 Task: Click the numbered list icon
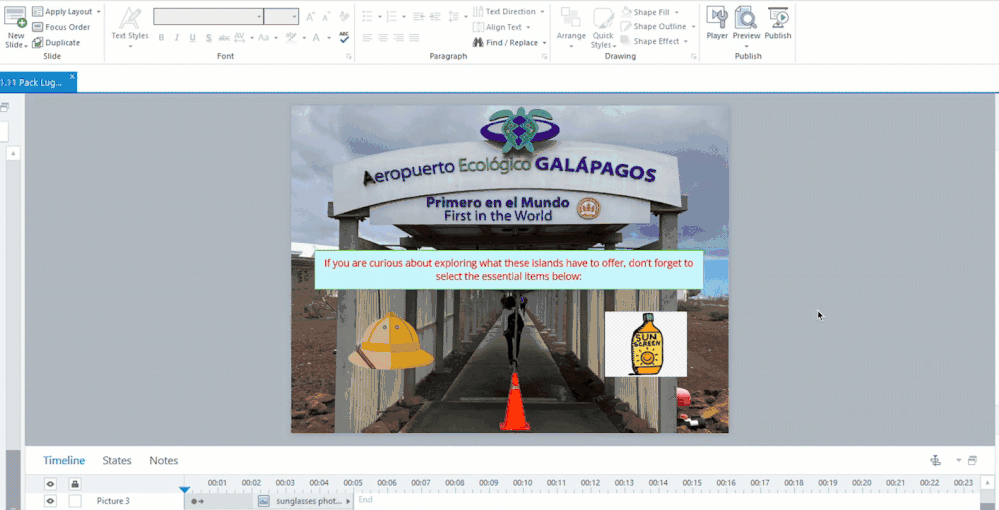[x=391, y=17]
